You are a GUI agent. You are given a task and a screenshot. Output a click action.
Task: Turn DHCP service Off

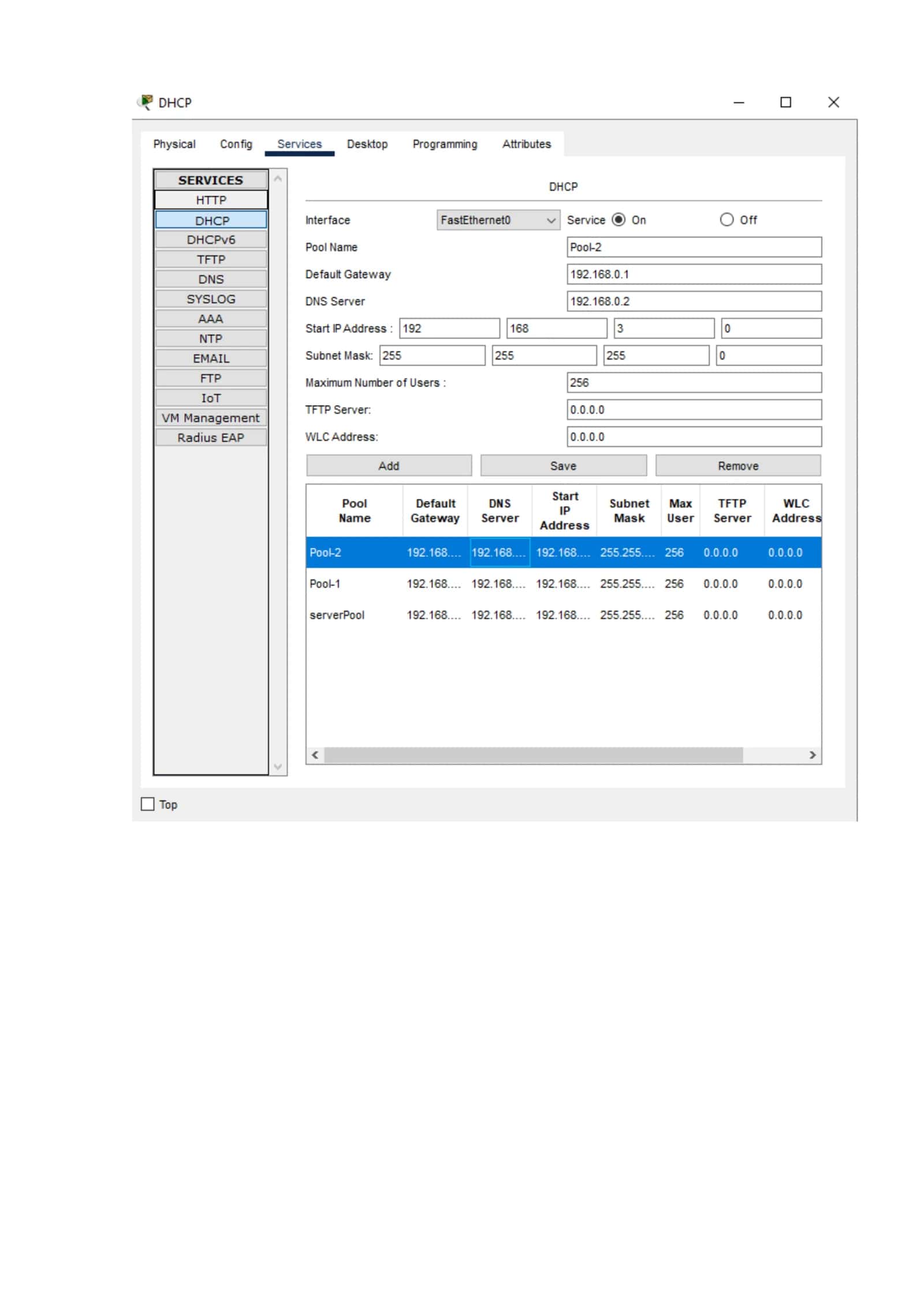coord(726,220)
